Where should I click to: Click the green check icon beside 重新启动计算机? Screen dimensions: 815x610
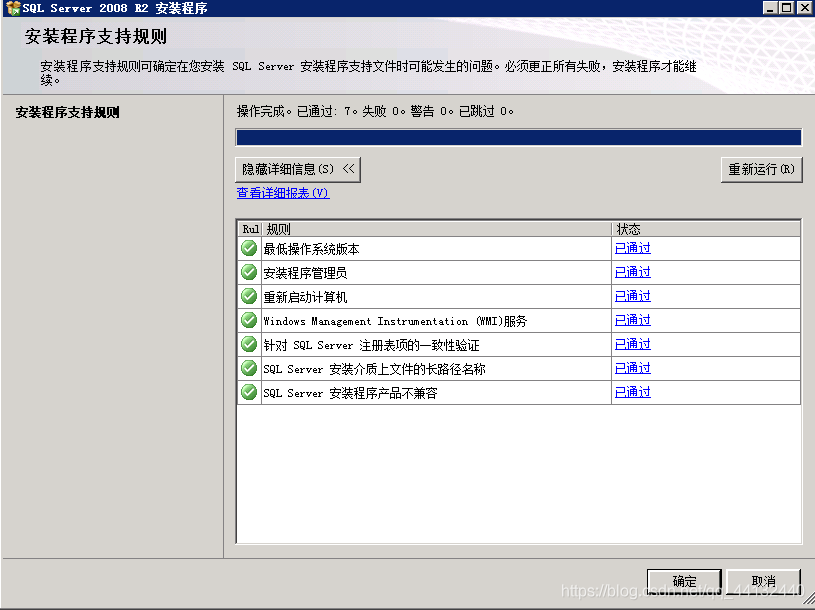(248, 295)
